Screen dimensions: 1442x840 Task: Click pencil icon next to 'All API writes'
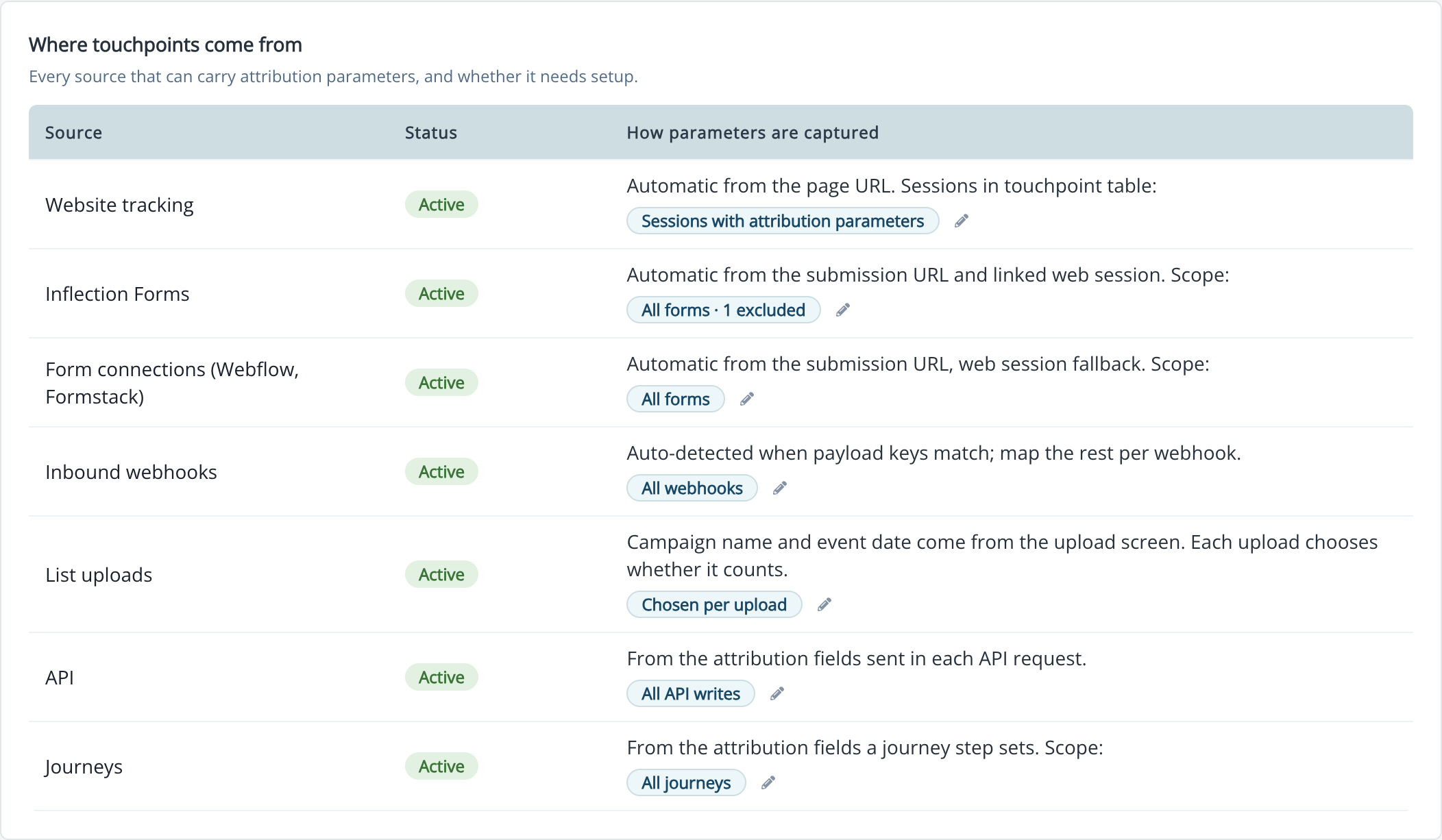pyautogui.click(x=777, y=693)
